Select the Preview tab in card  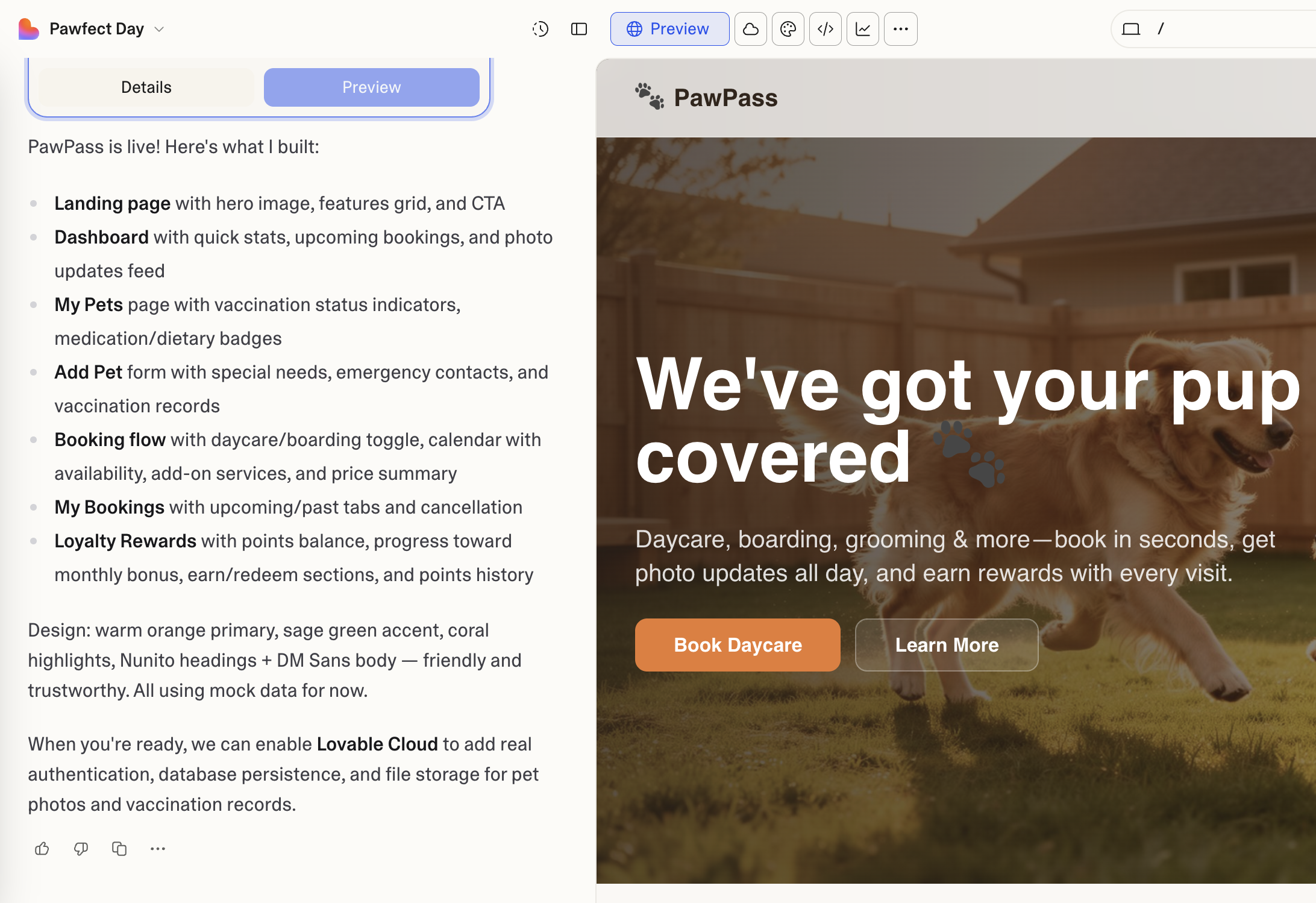pos(371,87)
